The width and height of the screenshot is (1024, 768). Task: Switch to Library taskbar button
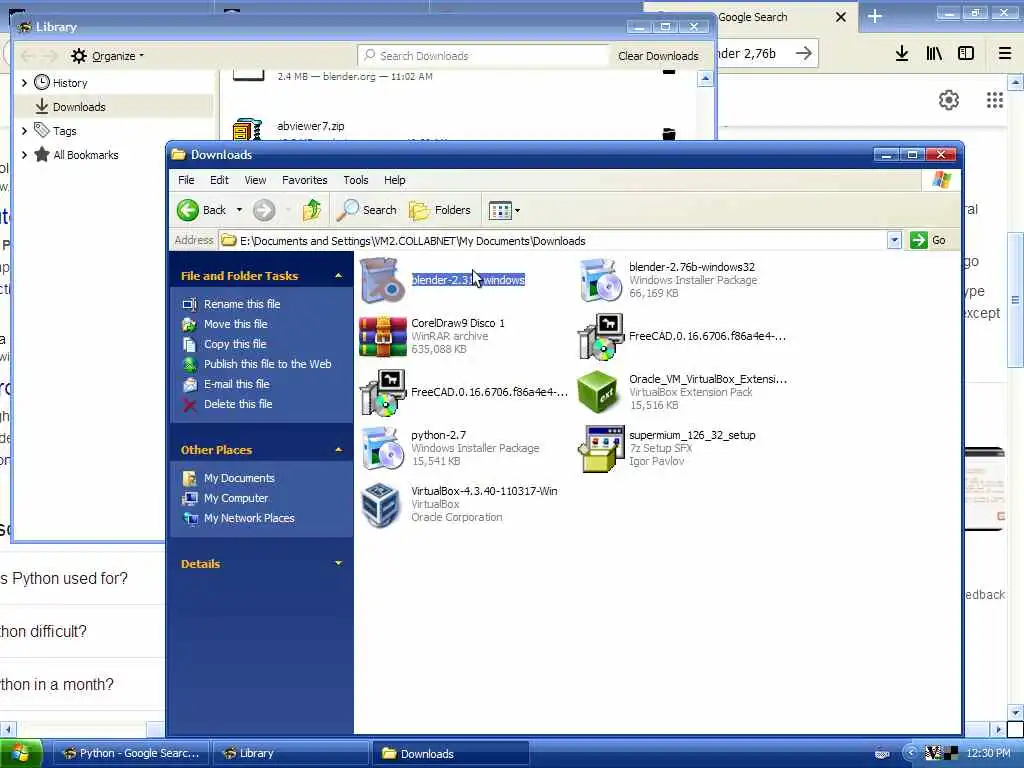click(290, 753)
